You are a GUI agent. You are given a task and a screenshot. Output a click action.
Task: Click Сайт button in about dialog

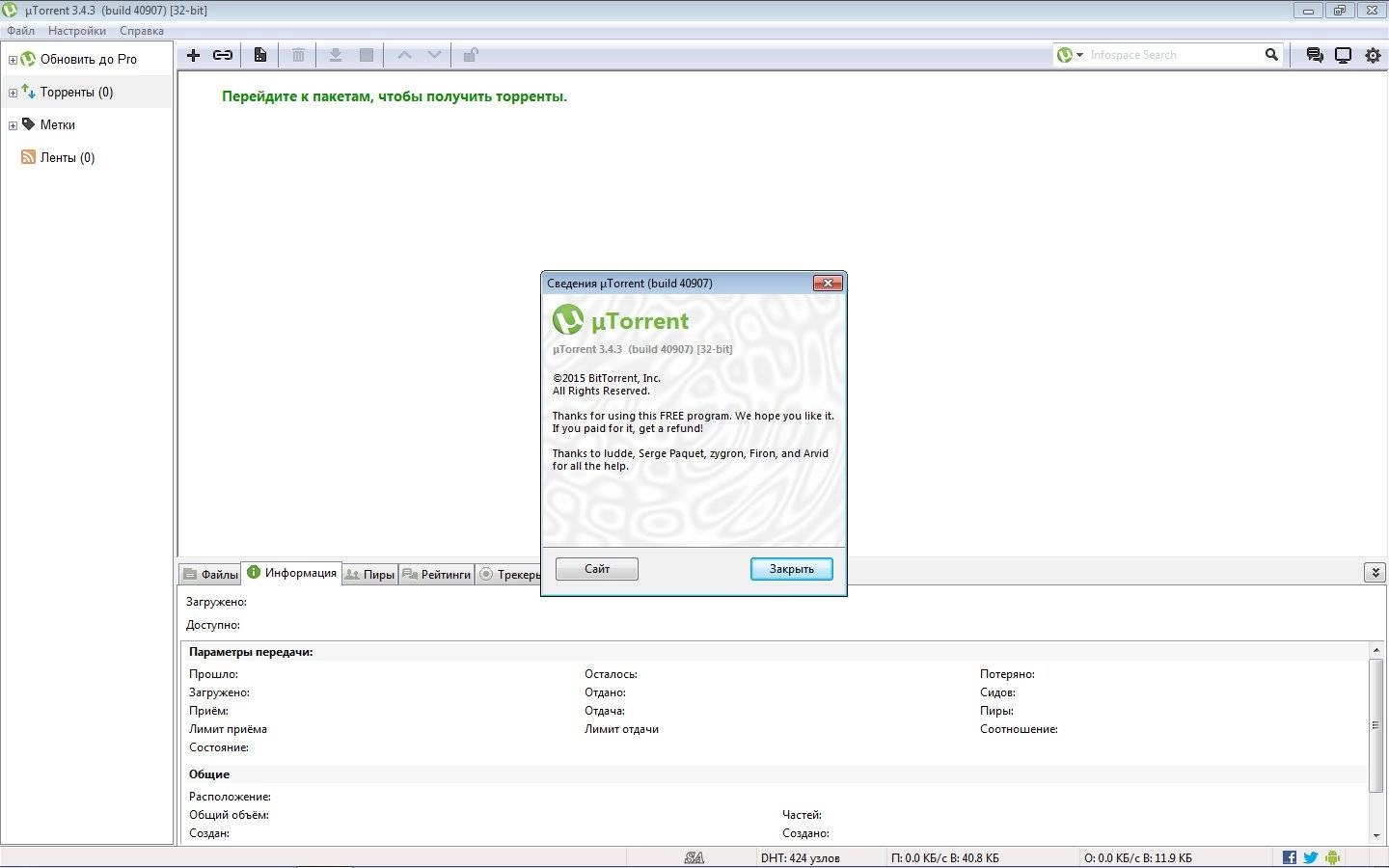[597, 569]
